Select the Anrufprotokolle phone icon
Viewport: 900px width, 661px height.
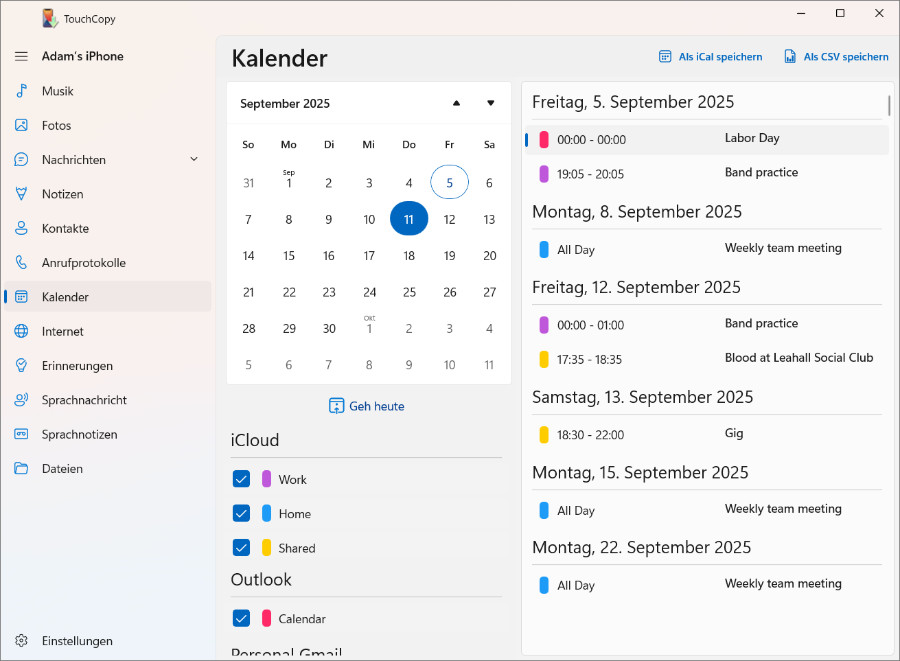pos(21,263)
